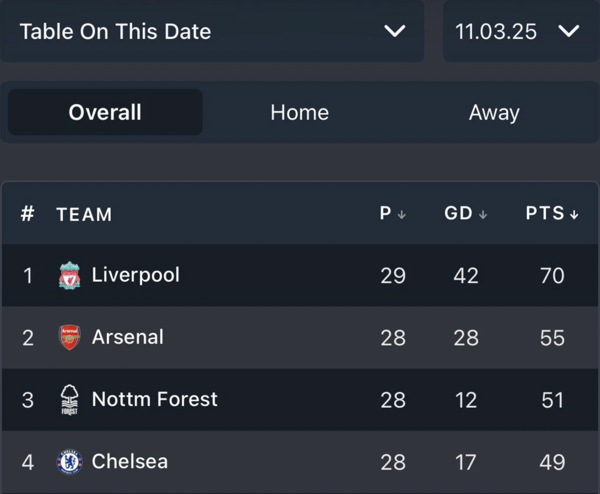Click the Arsenal club crest icon
The image size is (600, 494).
[69, 338]
